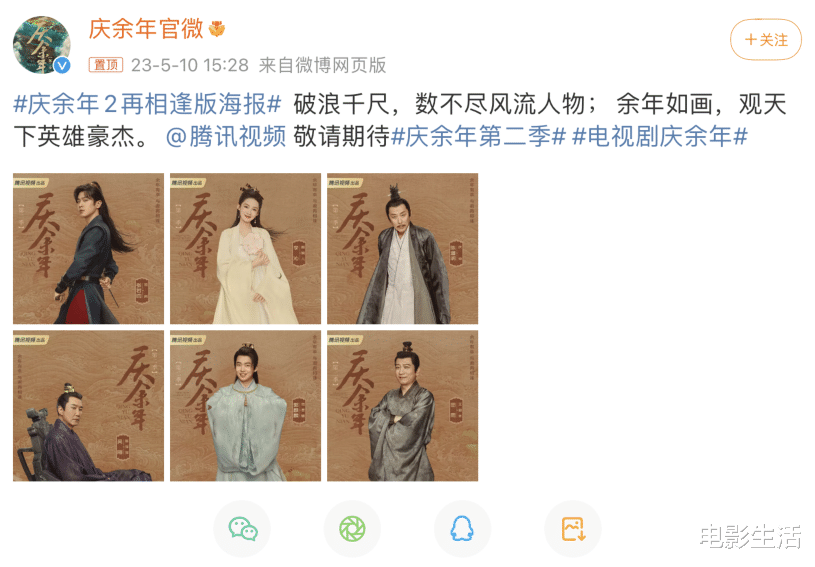
Task: Open poster of woman in cream dress
Action: 245,248
